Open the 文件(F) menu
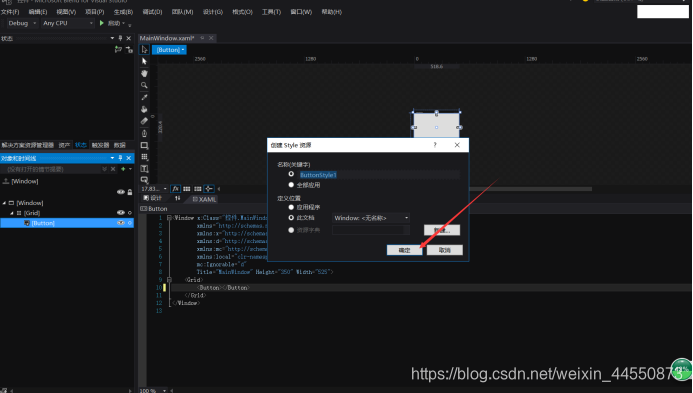This screenshot has width=693, height=393. pos(10,12)
